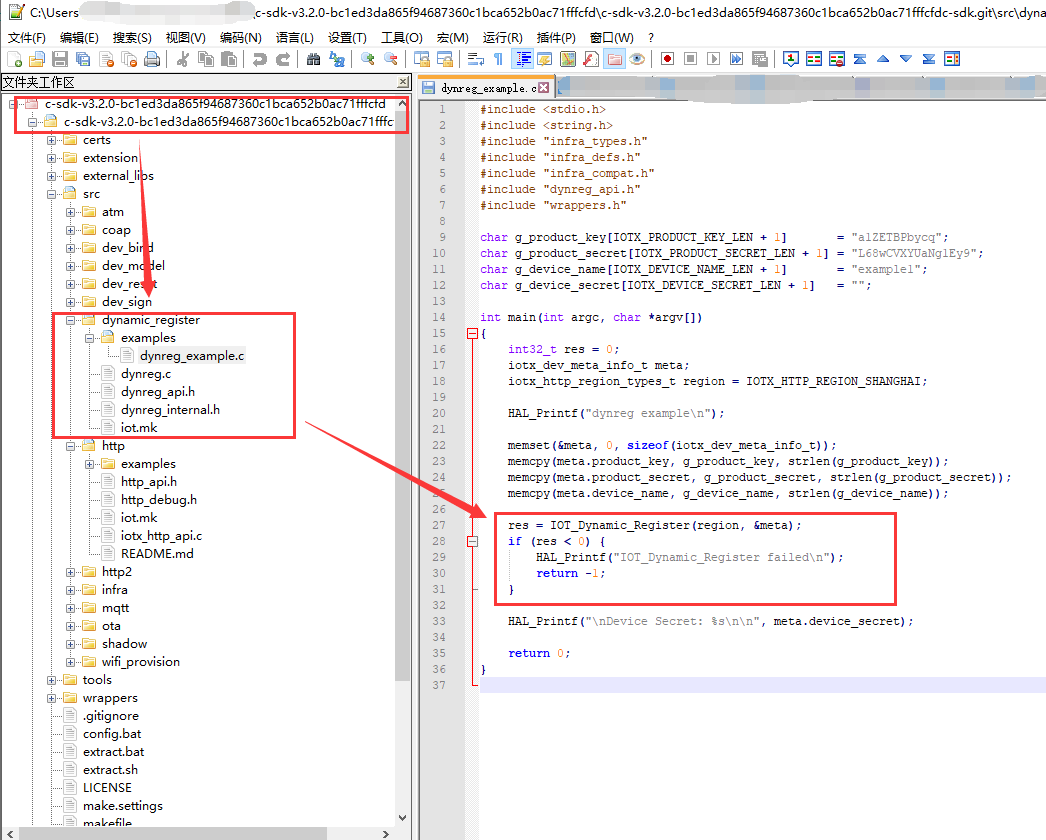Collapse the dynamic_register folder node

70,320
